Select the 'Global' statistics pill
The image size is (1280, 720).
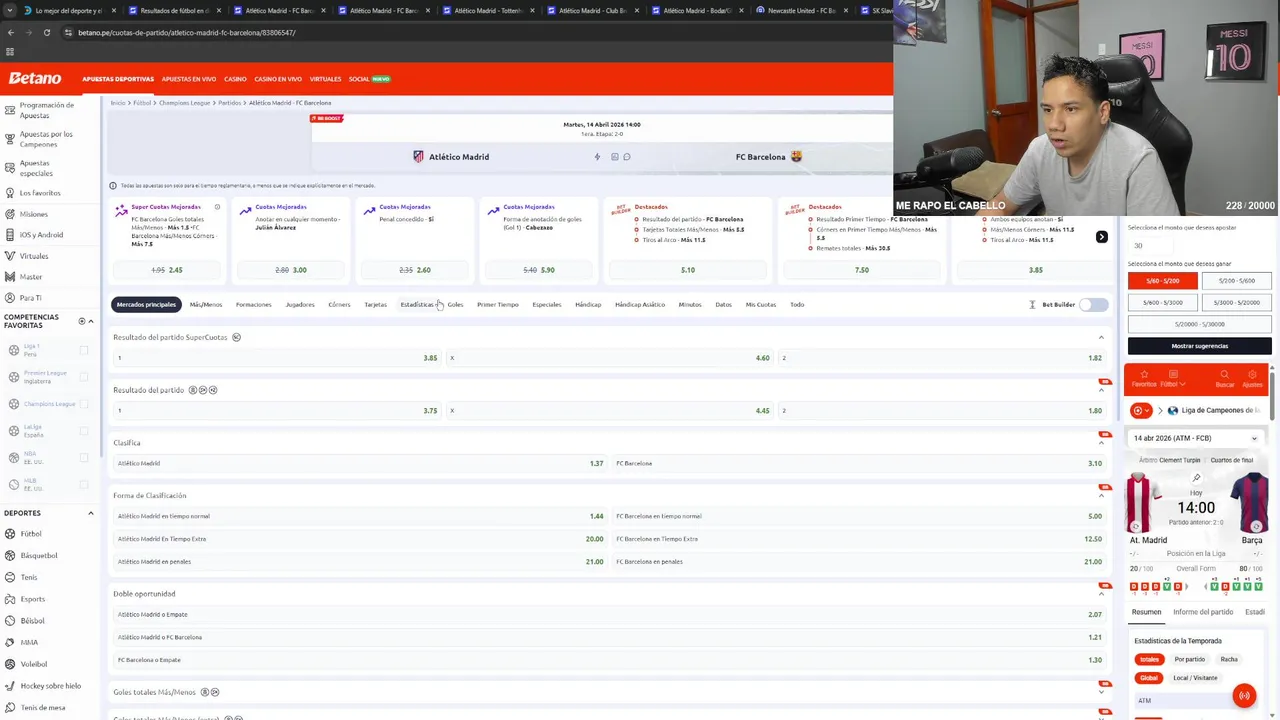[1149, 678]
